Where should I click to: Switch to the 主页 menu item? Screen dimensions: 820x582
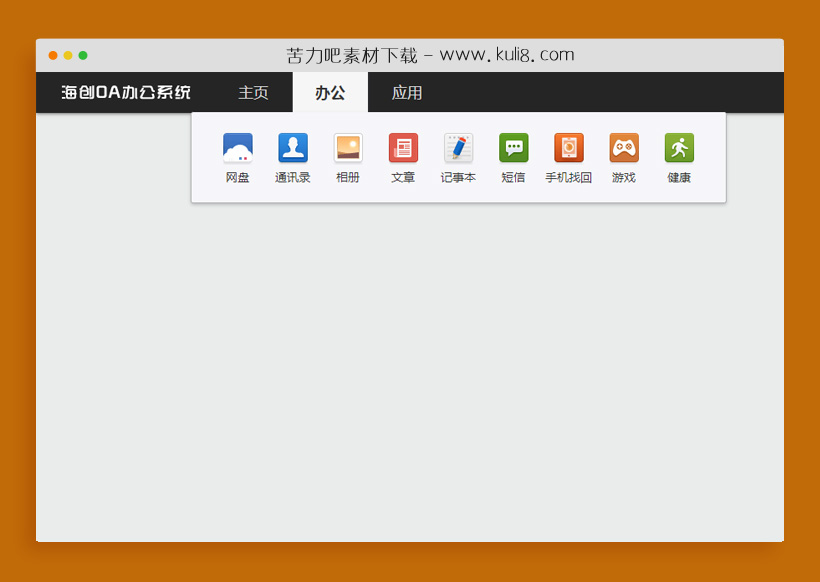point(252,92)
